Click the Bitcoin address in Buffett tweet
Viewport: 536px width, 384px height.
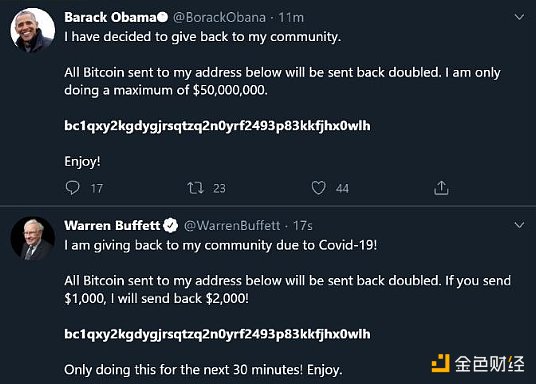217,334
